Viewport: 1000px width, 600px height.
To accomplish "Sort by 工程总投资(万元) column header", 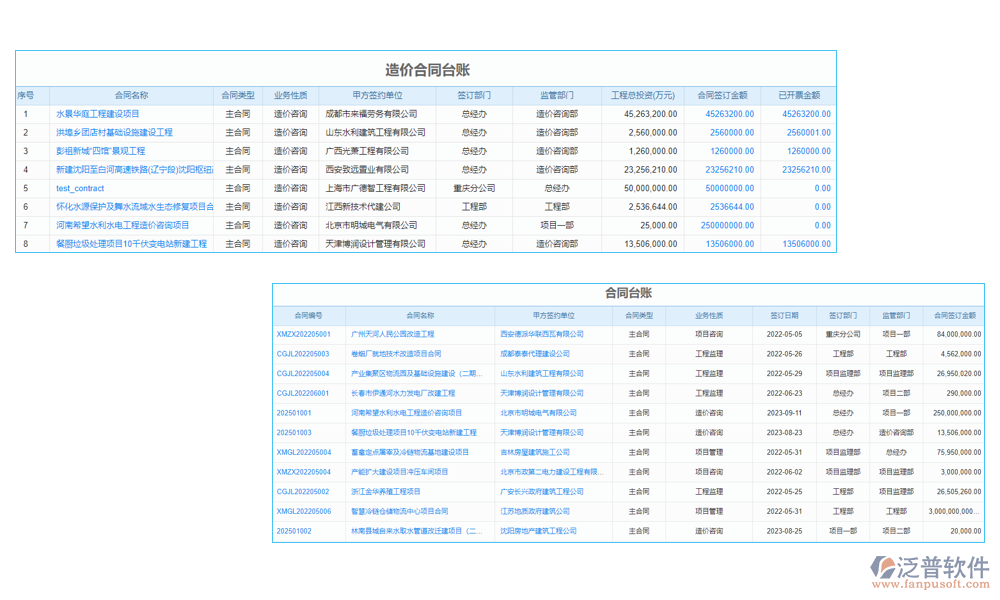I will coord(643,96).
